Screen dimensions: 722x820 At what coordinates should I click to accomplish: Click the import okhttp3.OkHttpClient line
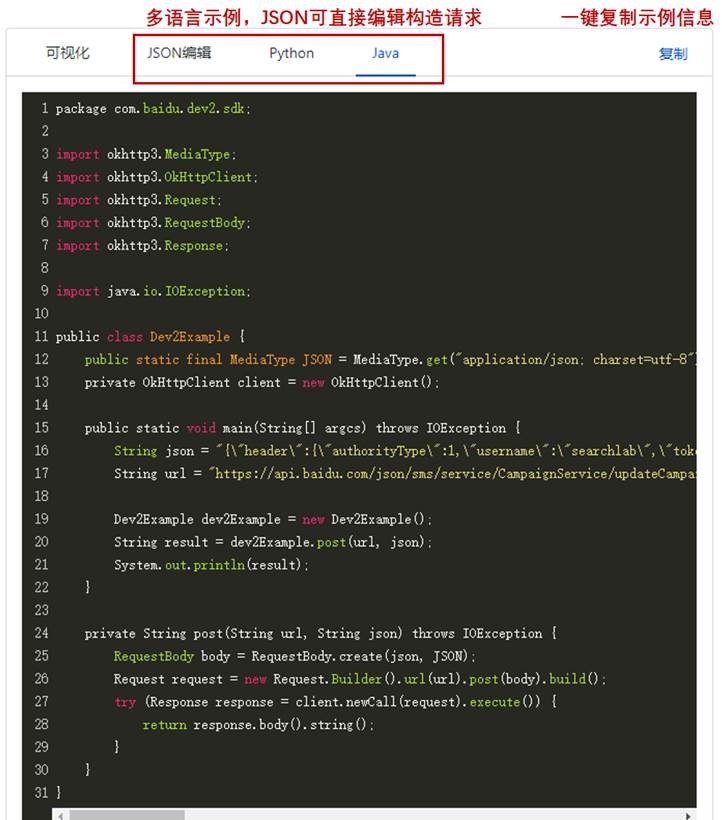tap(156, 177)
